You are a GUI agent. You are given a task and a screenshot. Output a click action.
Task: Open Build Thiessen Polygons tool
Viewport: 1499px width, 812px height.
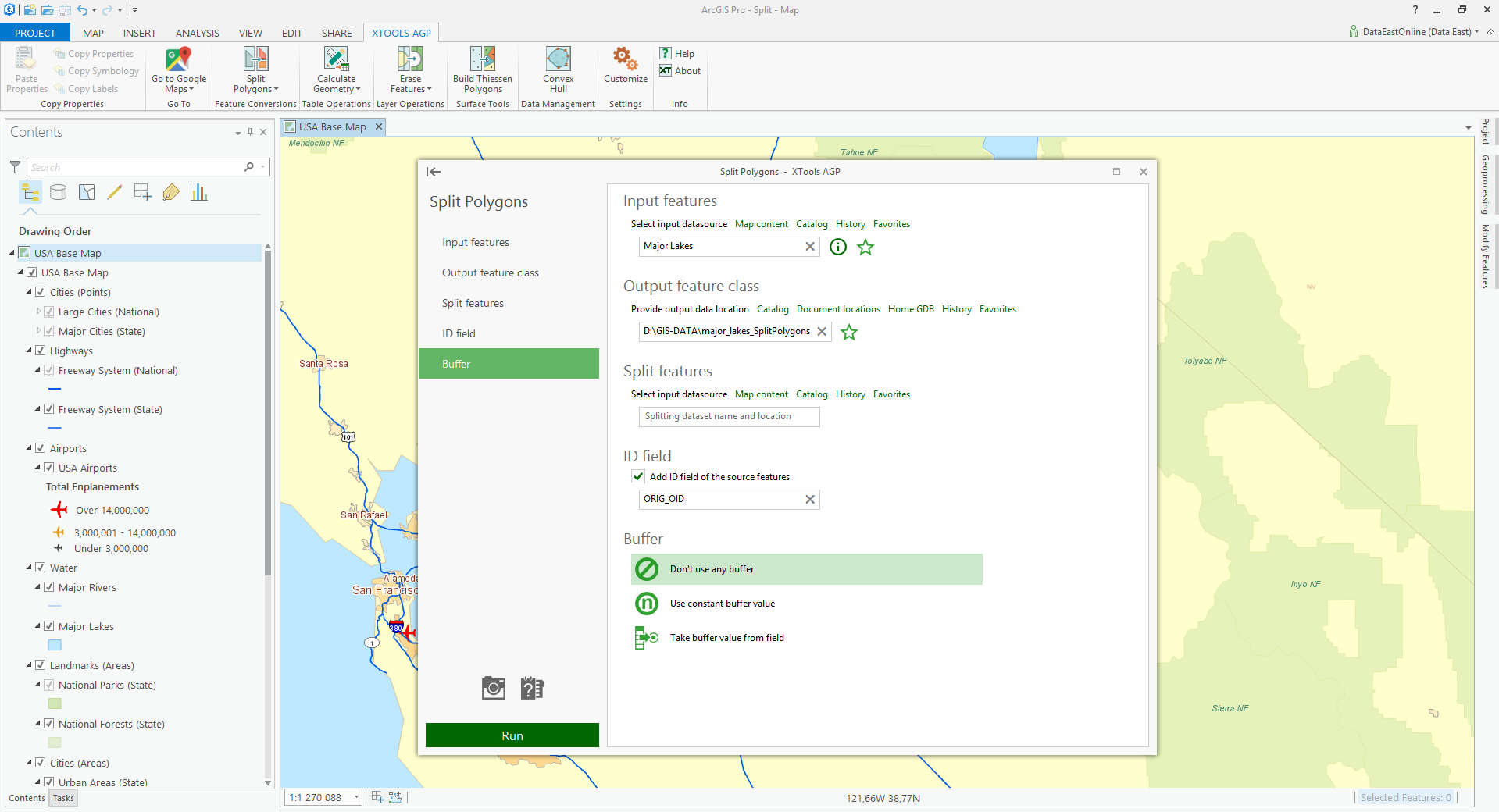pos(483,70)
